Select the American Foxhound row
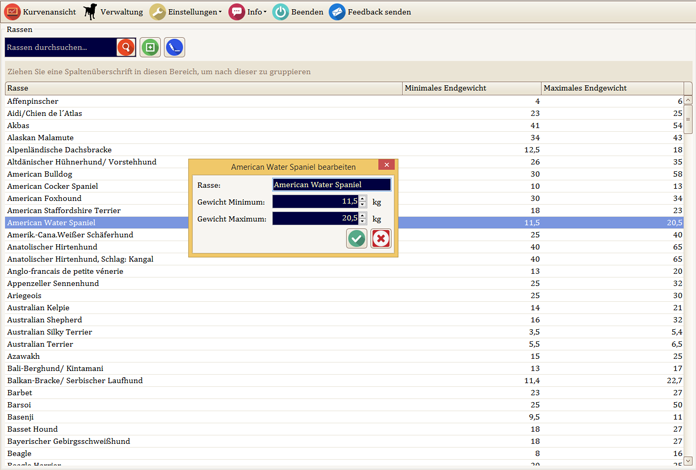The width and height of the screenshot is (696, 470). pyautogui.click(x=344, y=198)
